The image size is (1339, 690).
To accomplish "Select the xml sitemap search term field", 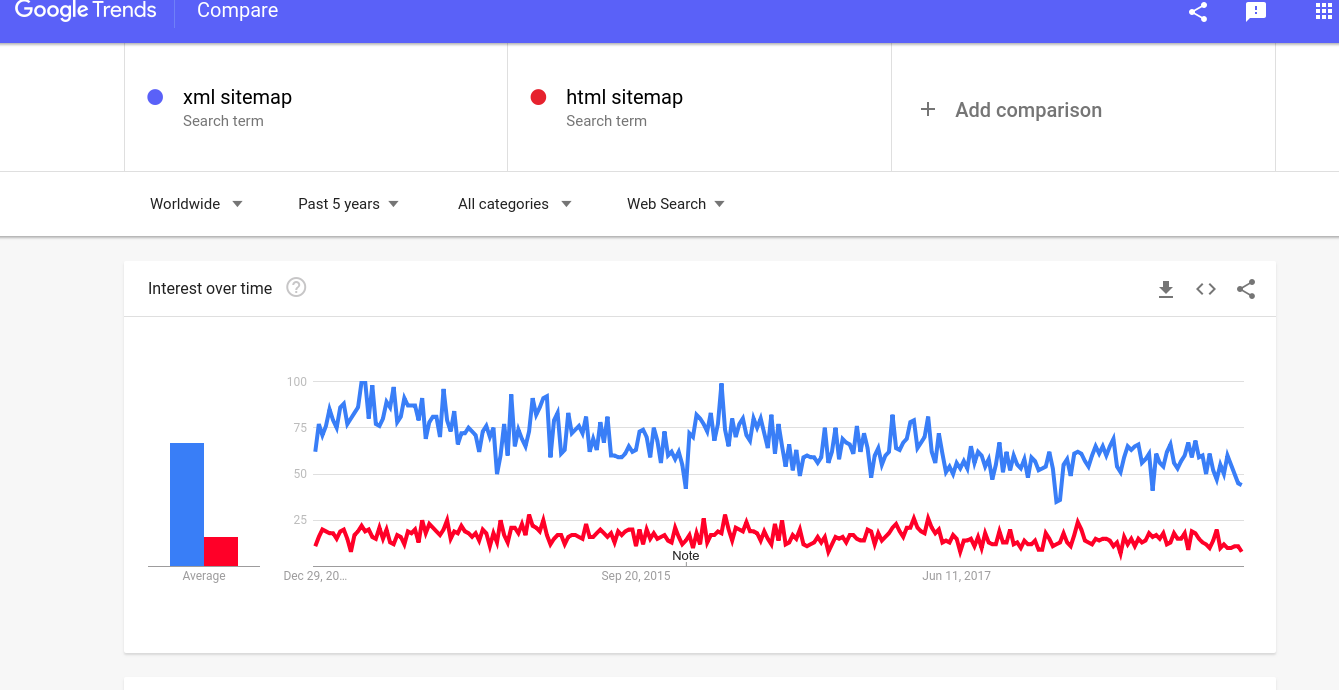I will (x=237, y=97).
